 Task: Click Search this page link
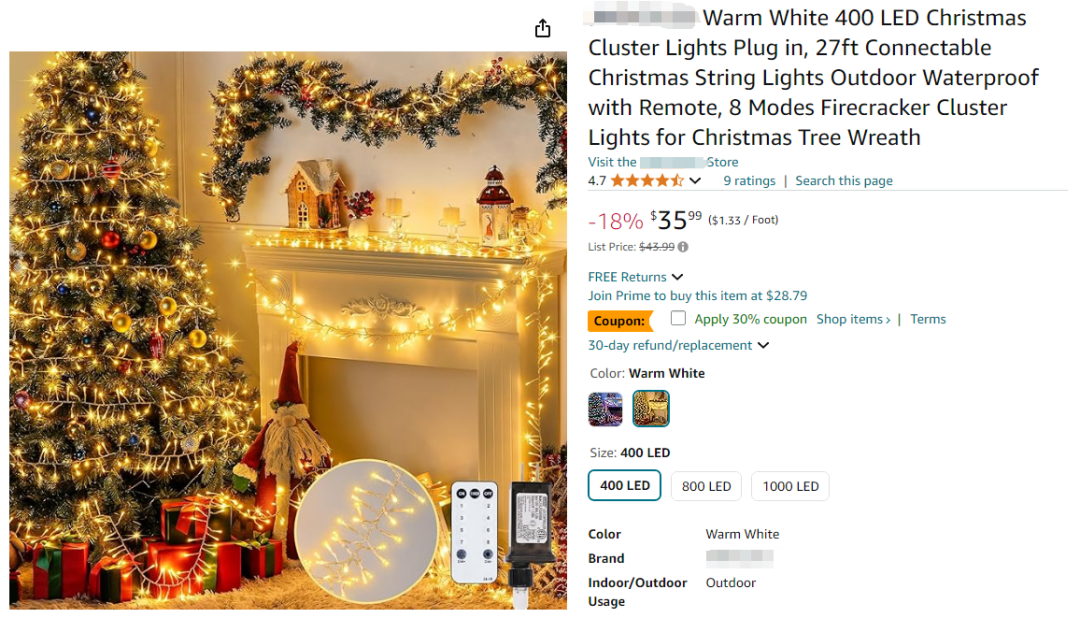(844, 181)
